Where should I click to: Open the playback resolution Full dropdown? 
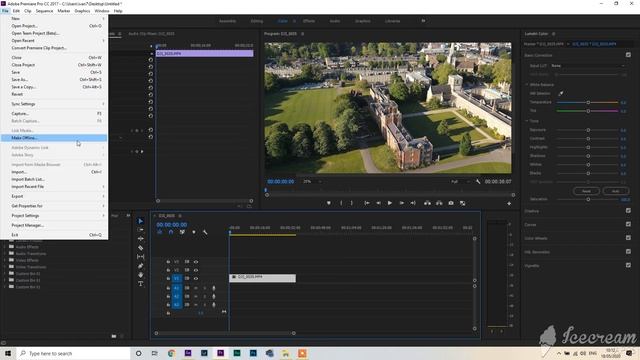point(460,181)
